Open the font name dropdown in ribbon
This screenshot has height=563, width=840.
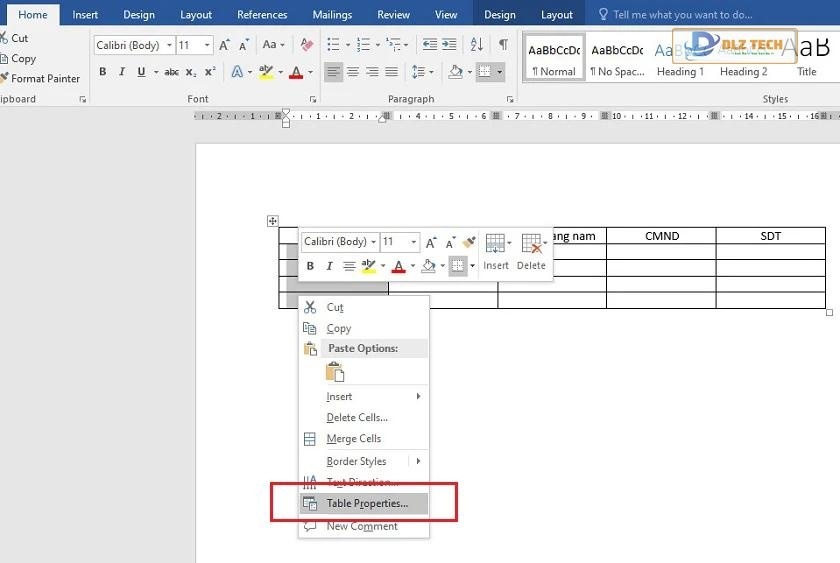(x=168, y=45)
